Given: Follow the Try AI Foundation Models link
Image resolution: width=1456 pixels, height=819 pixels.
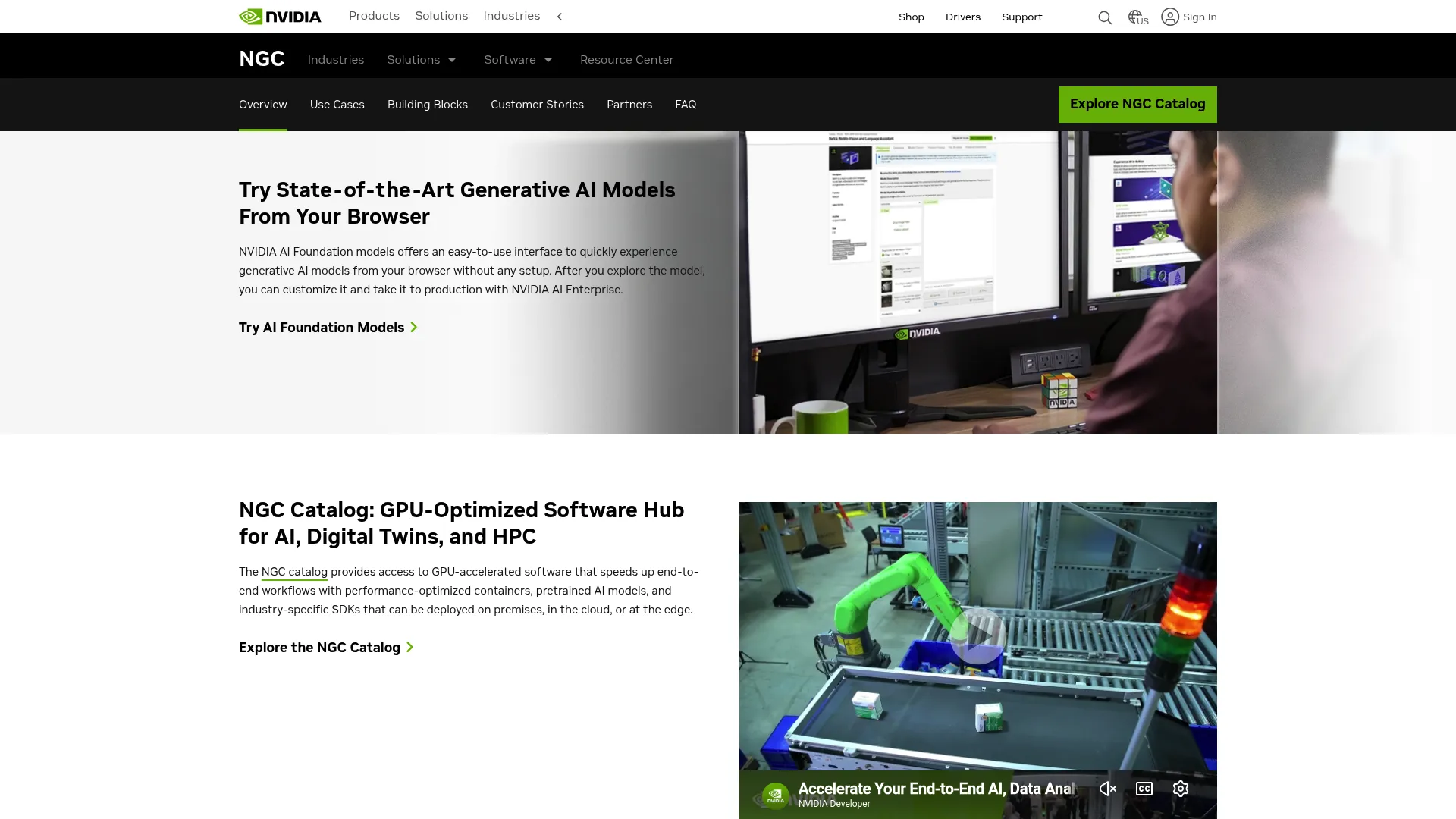Looking at the screenshot, I should (328, 328).
